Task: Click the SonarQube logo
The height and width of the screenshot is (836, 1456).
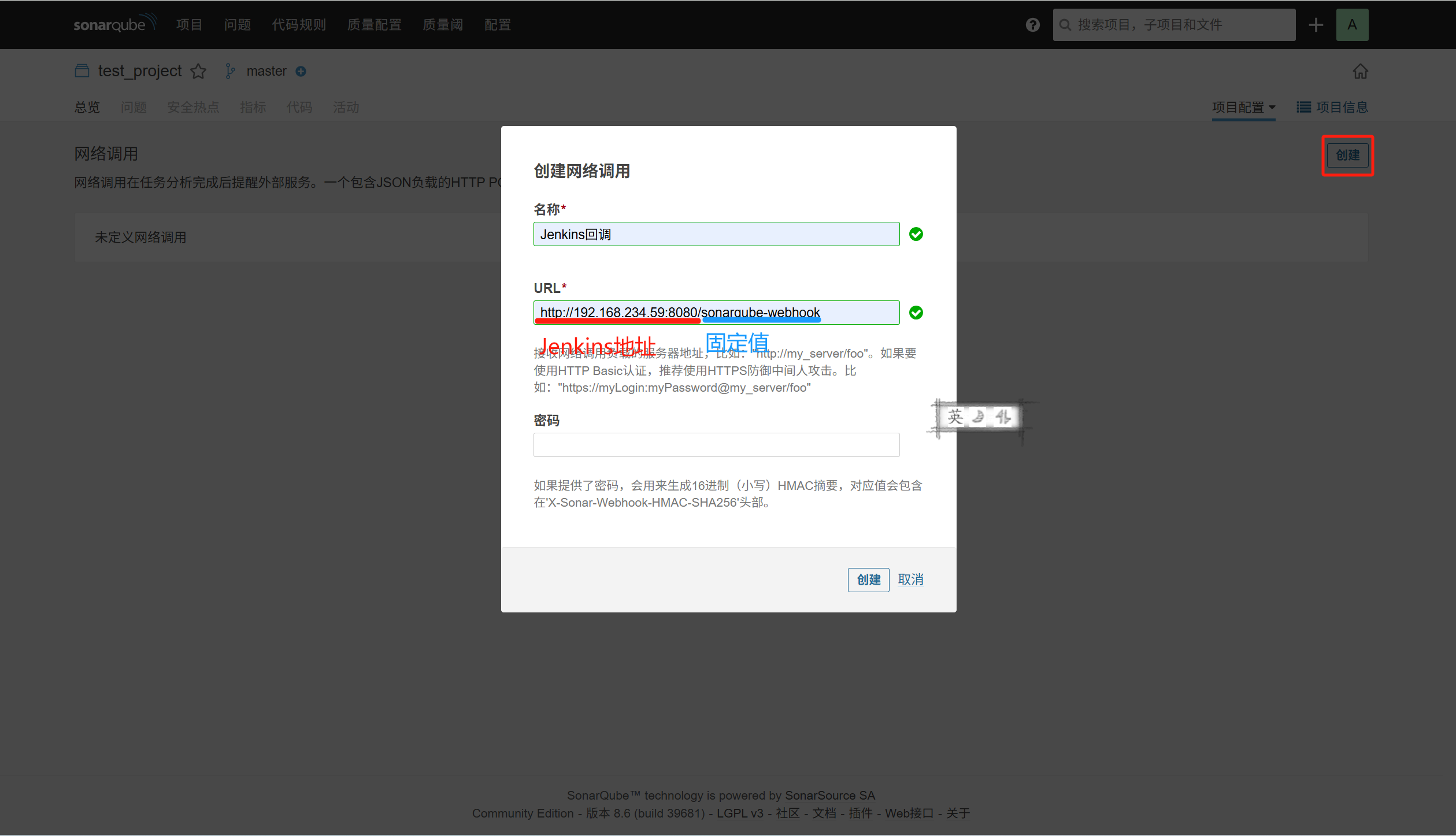Action: point(114,24)
